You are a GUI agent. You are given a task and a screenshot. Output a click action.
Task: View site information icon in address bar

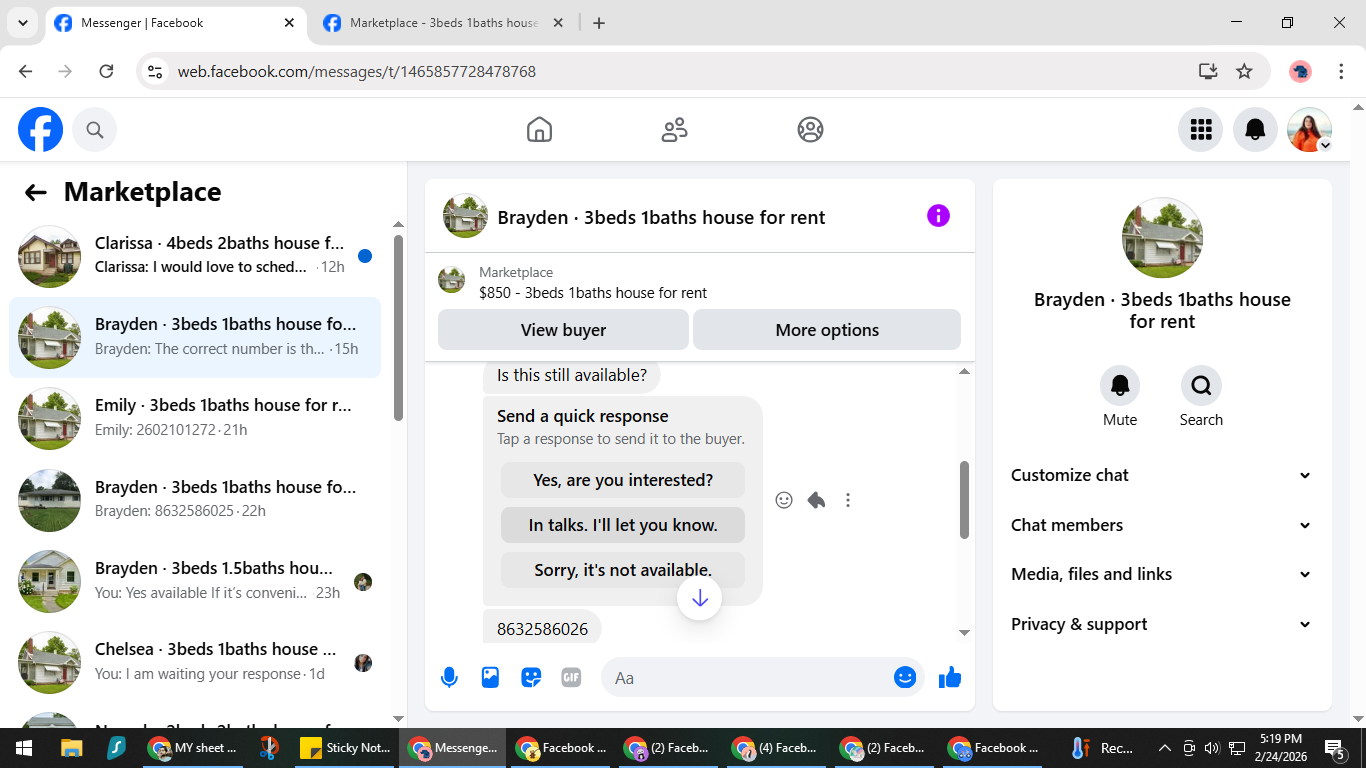point(154,71)
